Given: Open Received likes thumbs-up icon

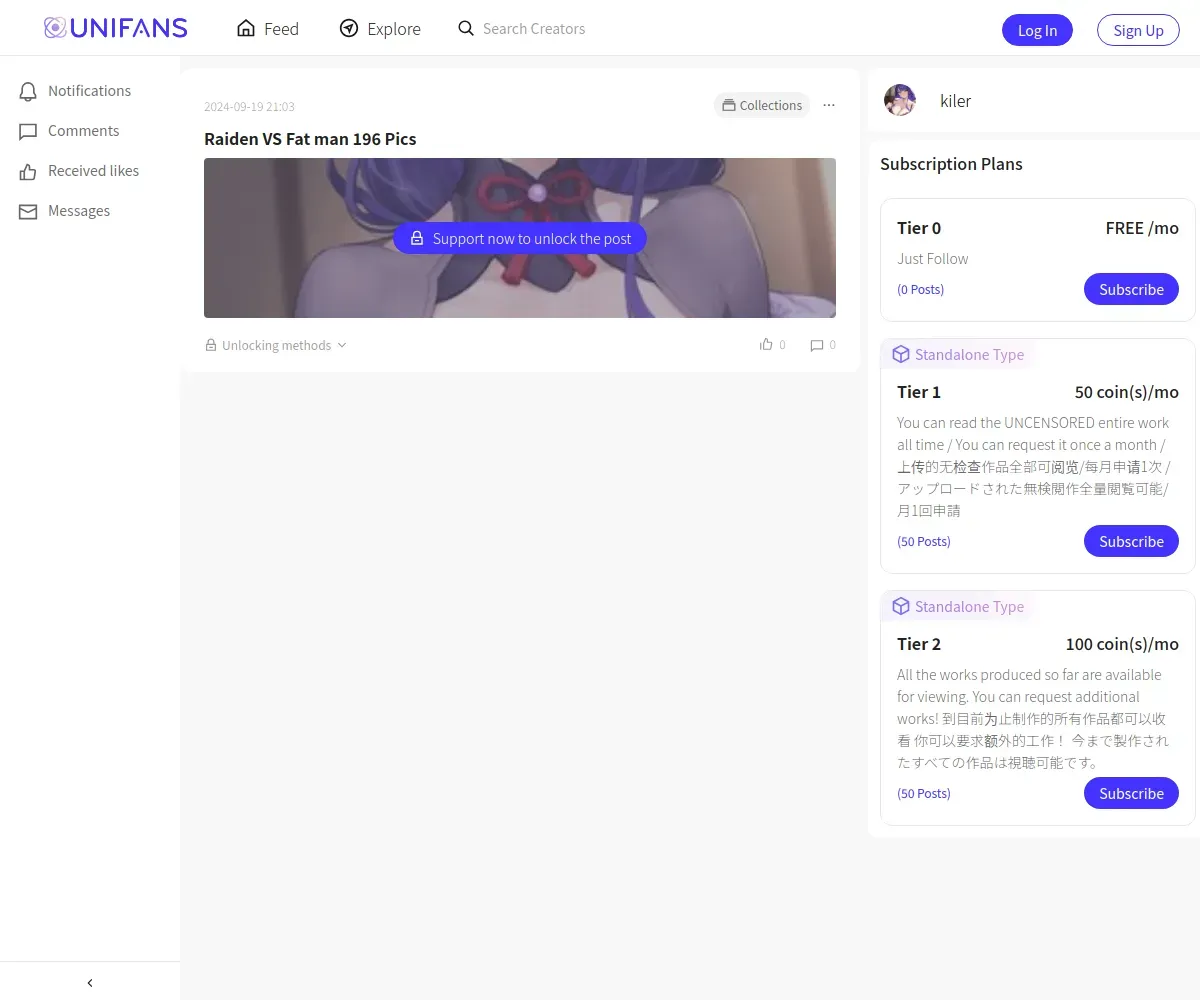Looking at the screenshot, I should 28,171.
